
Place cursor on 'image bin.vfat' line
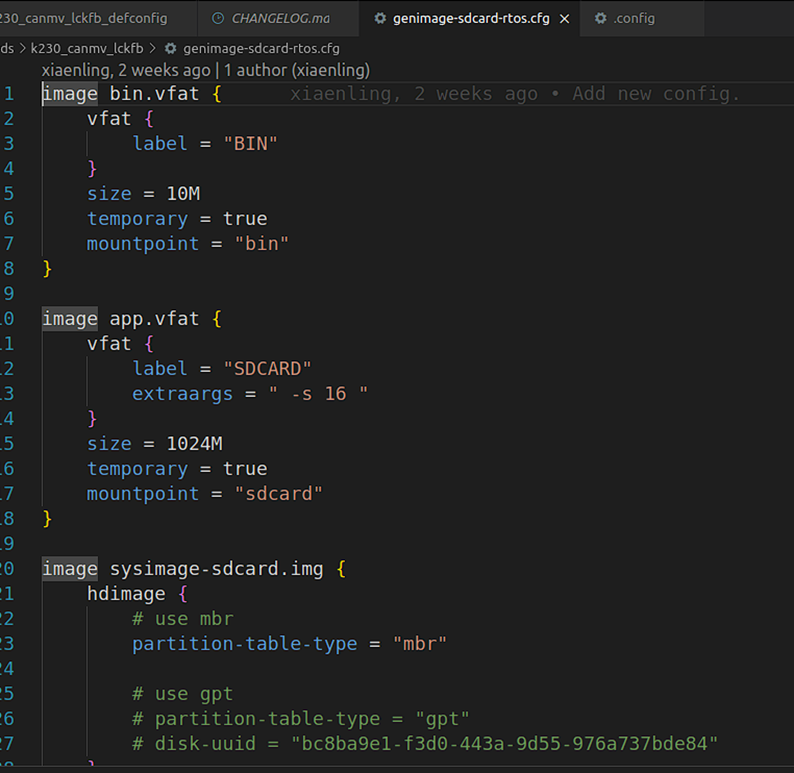point(132,94)
